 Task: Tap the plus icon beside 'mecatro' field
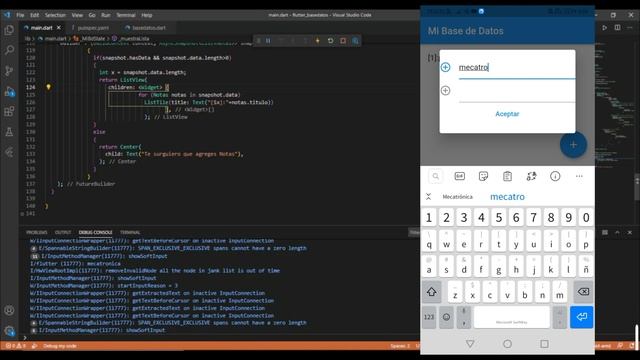(x=445, y=67)
